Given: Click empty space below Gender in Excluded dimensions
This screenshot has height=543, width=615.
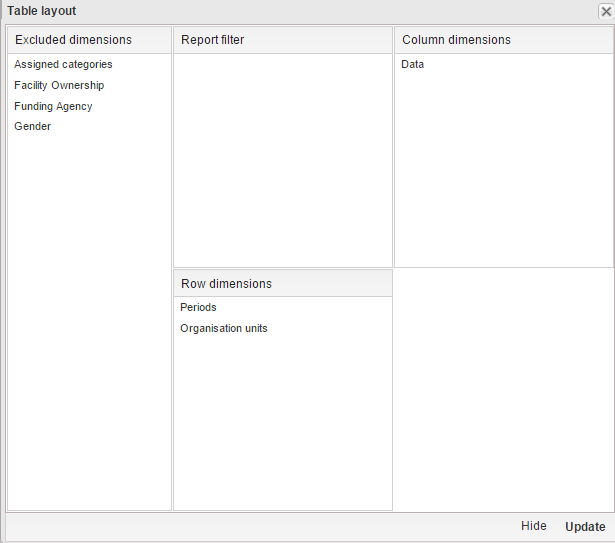Looking at the screenshot, I should [89, 320].
